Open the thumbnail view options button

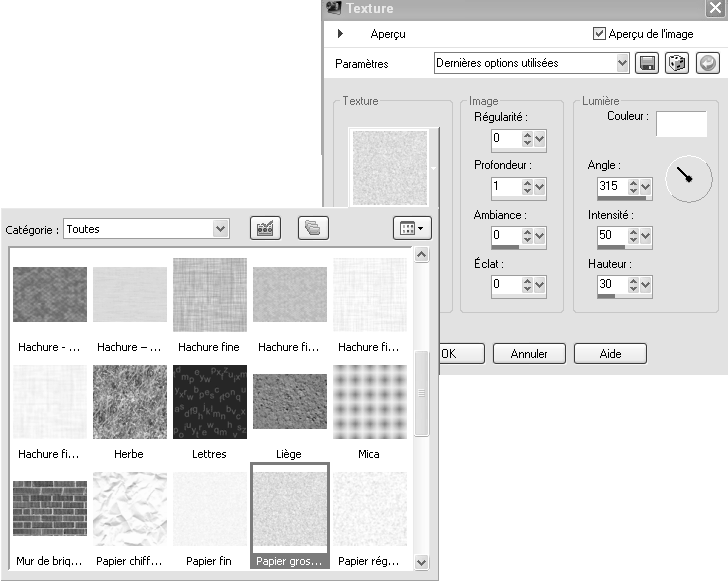point(411,228)
